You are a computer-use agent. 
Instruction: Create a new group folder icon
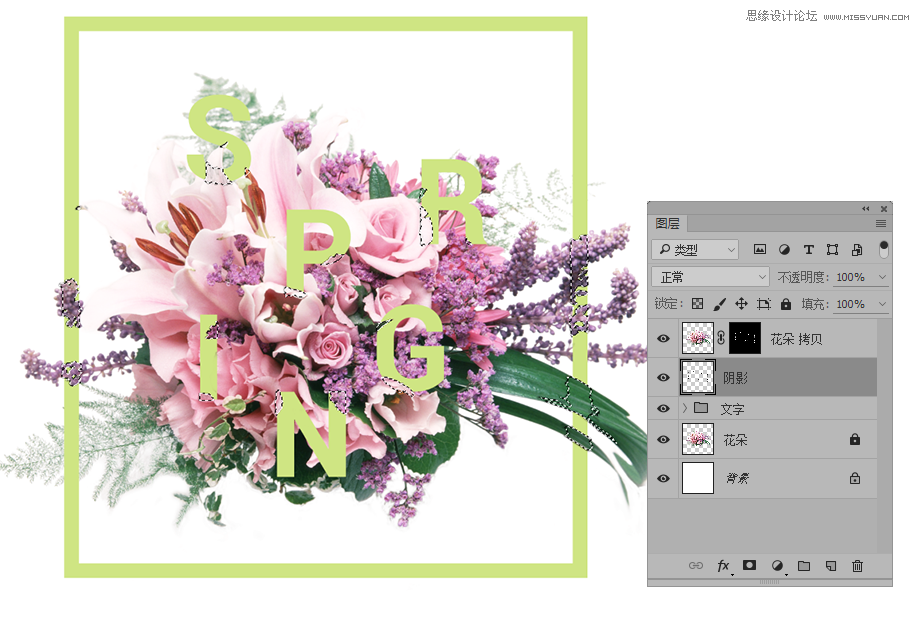click(804, 565)
